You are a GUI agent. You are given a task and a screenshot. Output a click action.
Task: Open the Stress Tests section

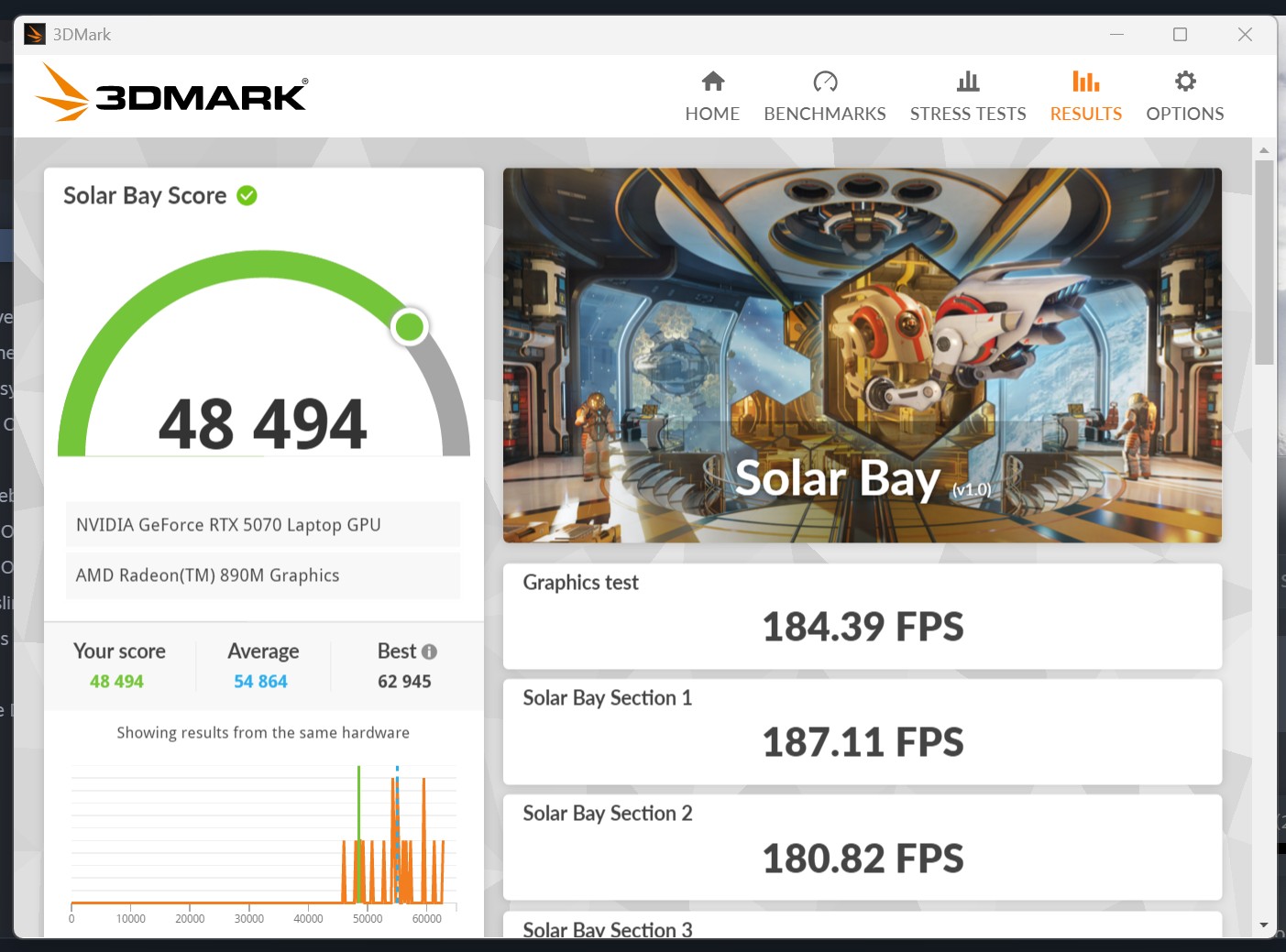pos(967,95)
